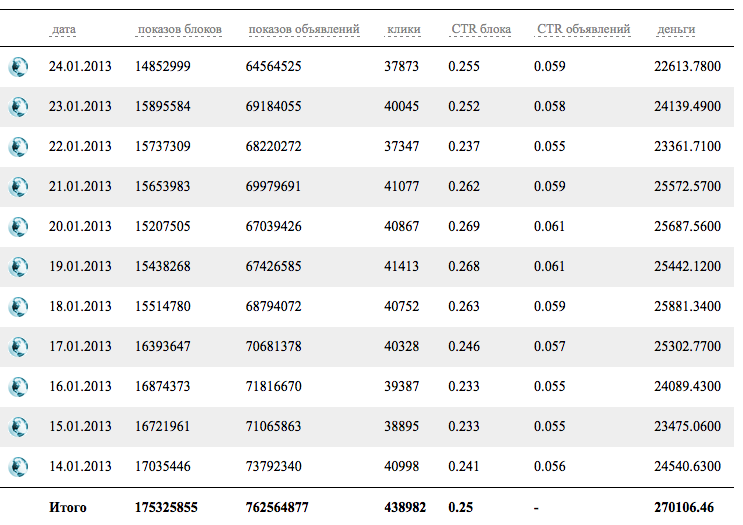This screenshot has width=743, height=525.
Task: Click the 'Итого' total row label
Action: pyautogui.click(x=68, y=508)
